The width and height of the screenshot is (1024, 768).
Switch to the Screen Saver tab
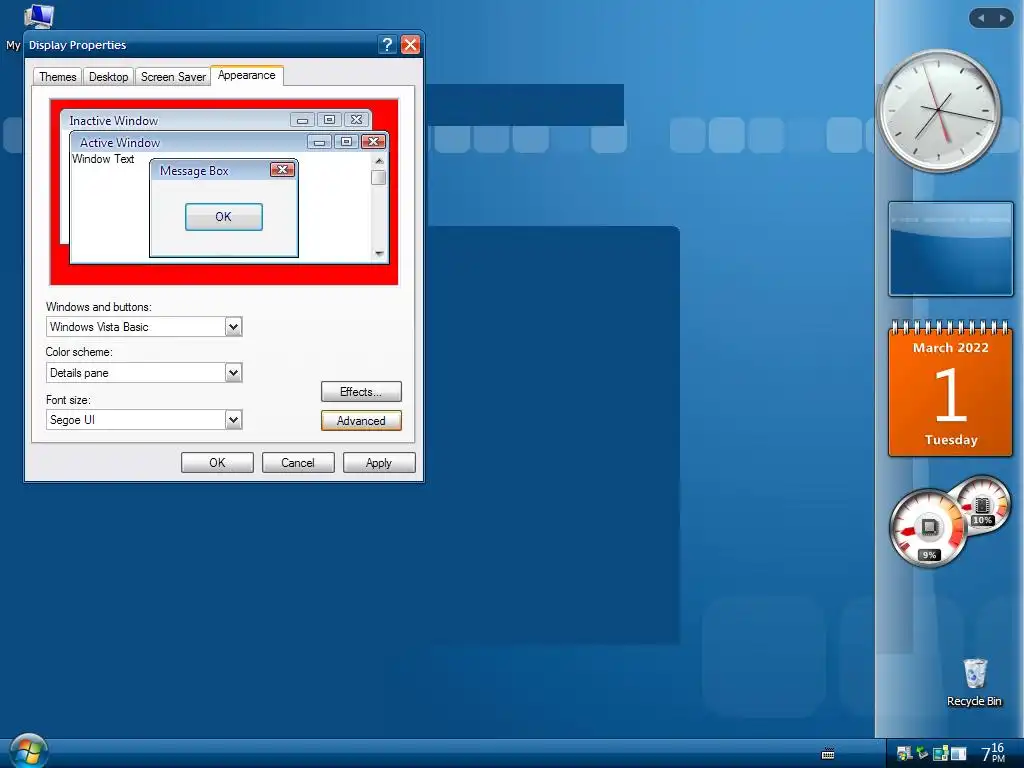(173, 76)
